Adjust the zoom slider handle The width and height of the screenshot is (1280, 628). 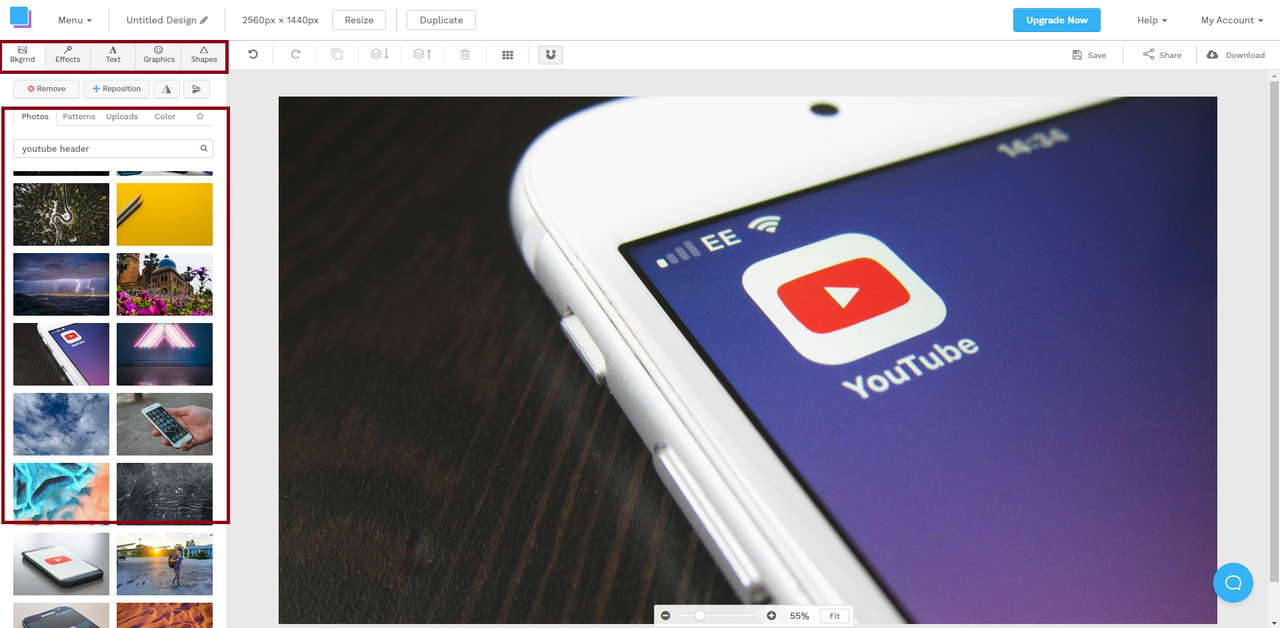click(x=699, y=616)
